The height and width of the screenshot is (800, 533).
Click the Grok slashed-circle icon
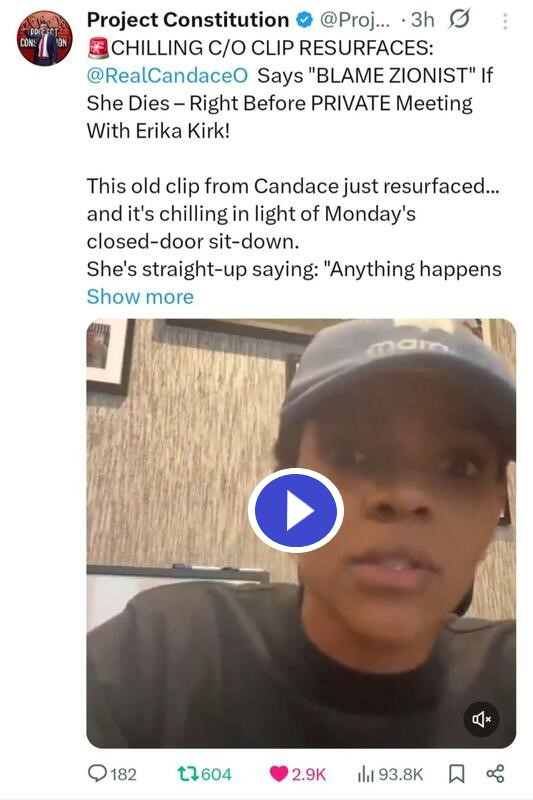point(459,19)
